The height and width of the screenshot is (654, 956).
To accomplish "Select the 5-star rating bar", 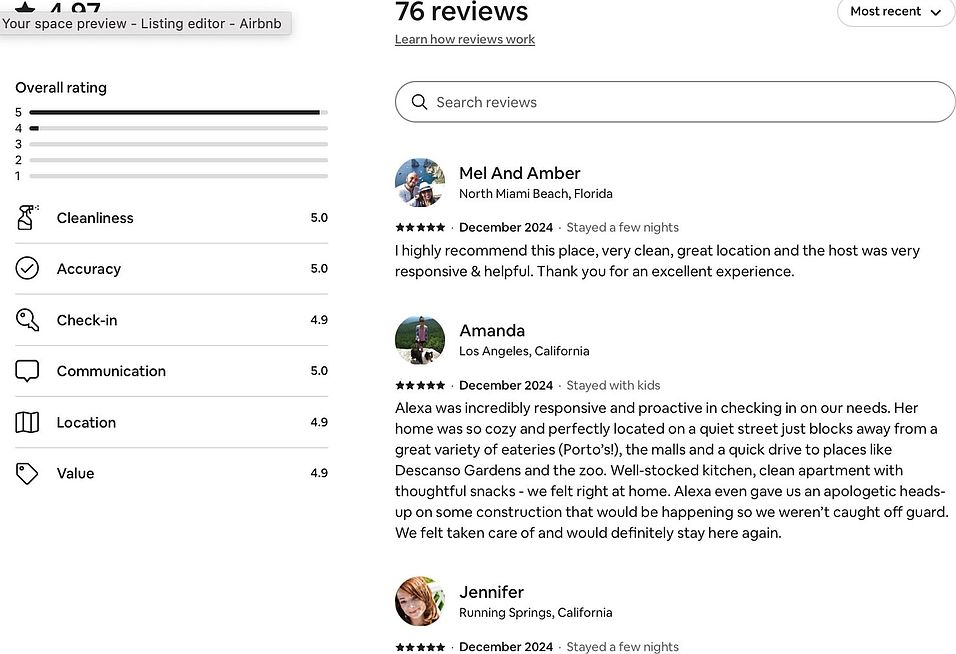I will 179,112.
